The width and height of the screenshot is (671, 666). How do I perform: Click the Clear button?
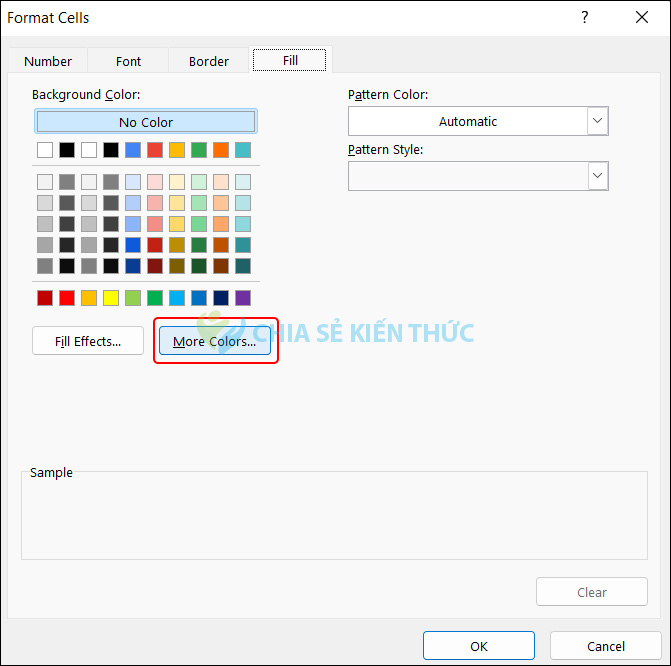[591, 592]
